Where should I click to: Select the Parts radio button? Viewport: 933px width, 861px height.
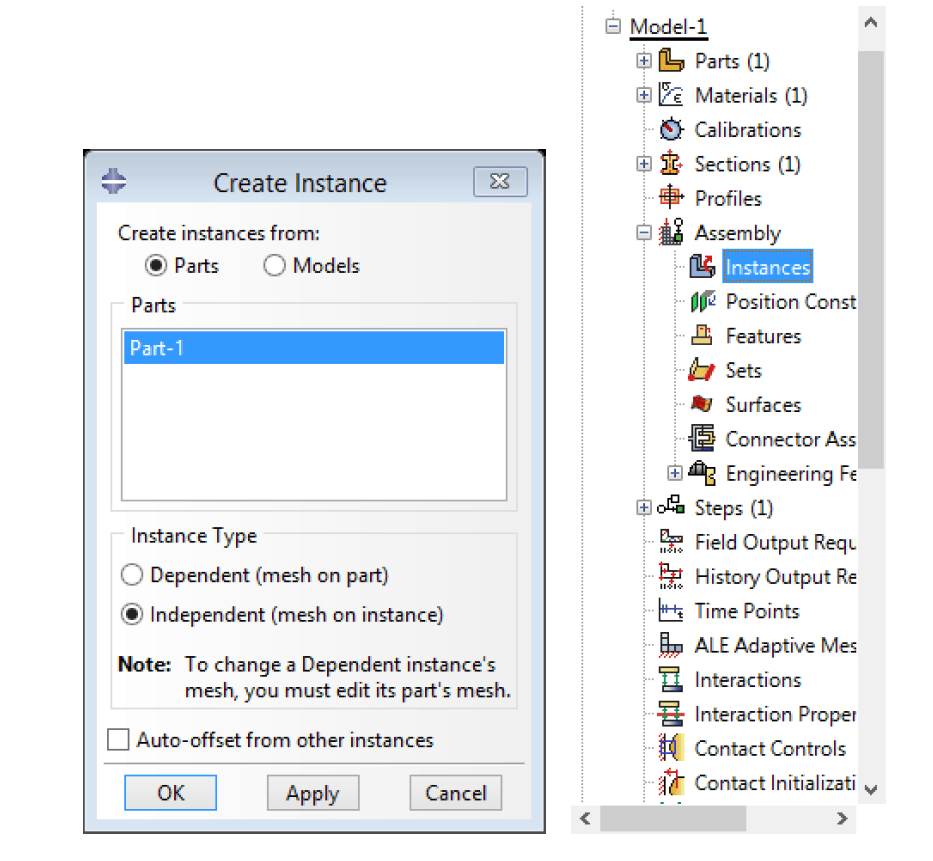click(x=156, y=265)
